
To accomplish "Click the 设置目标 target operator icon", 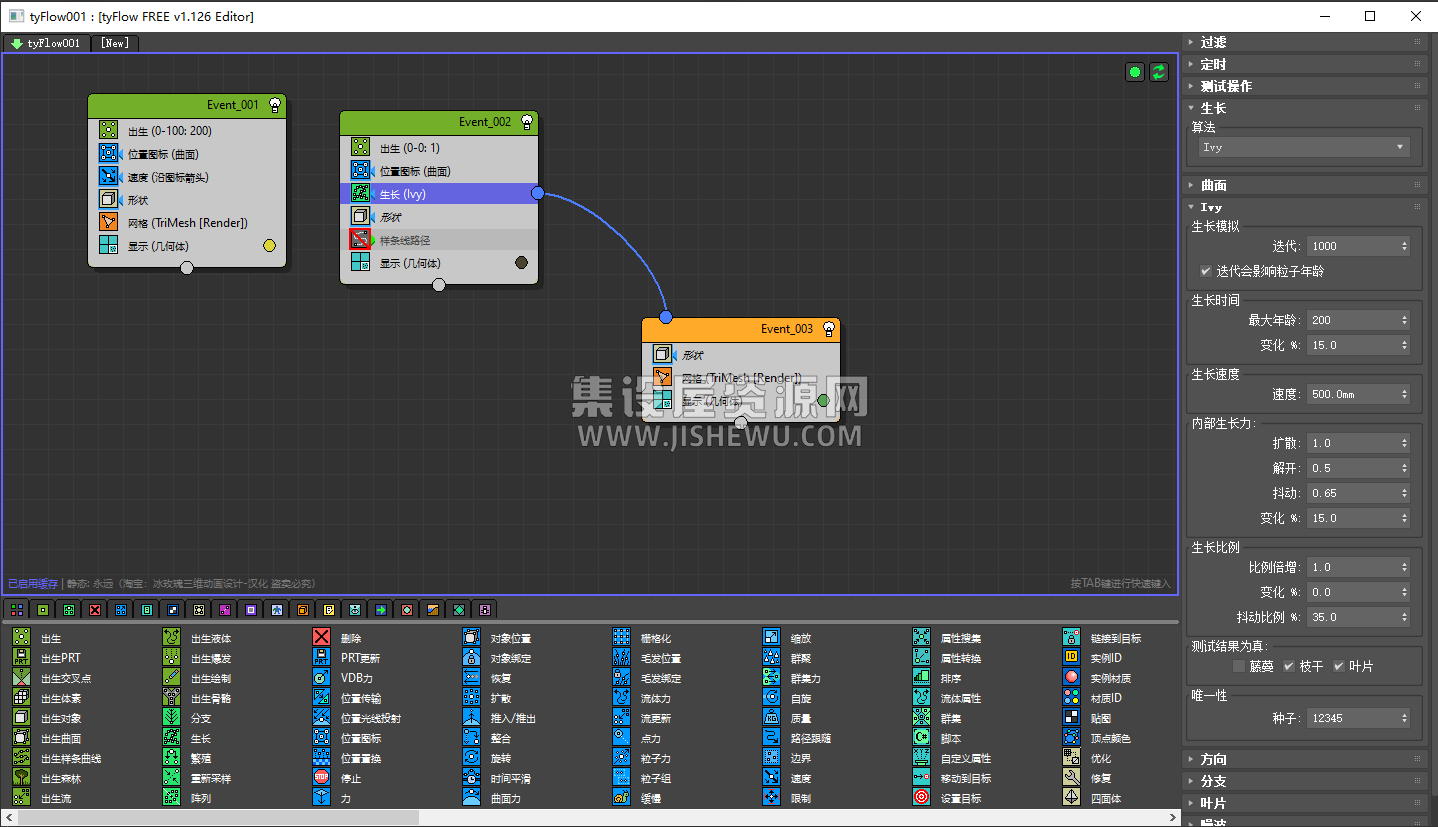I will pyautogui.click(x=921, y=798).
